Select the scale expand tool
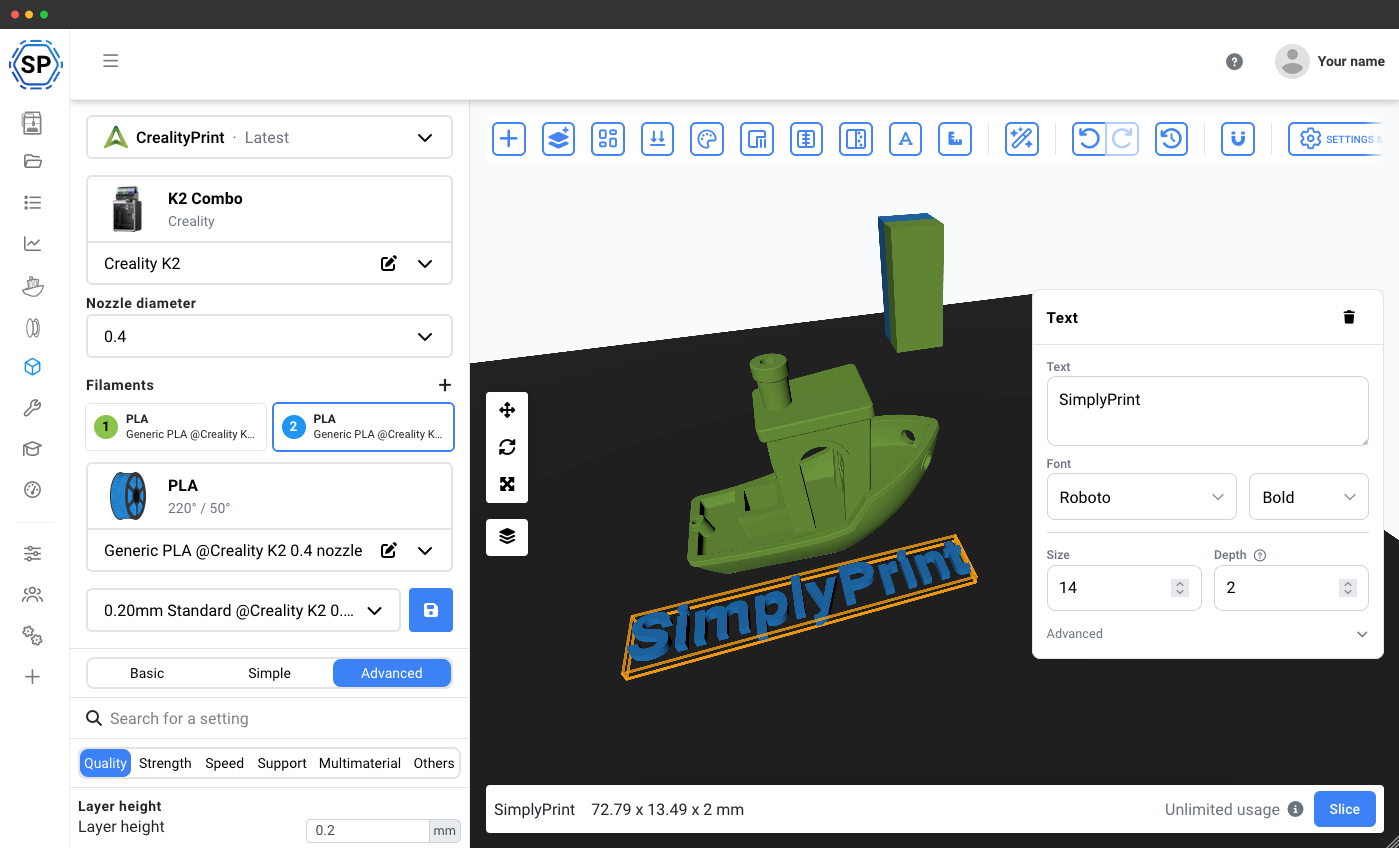The height and width of the screenshot is (848, 1399). click(x=507, y=484)
